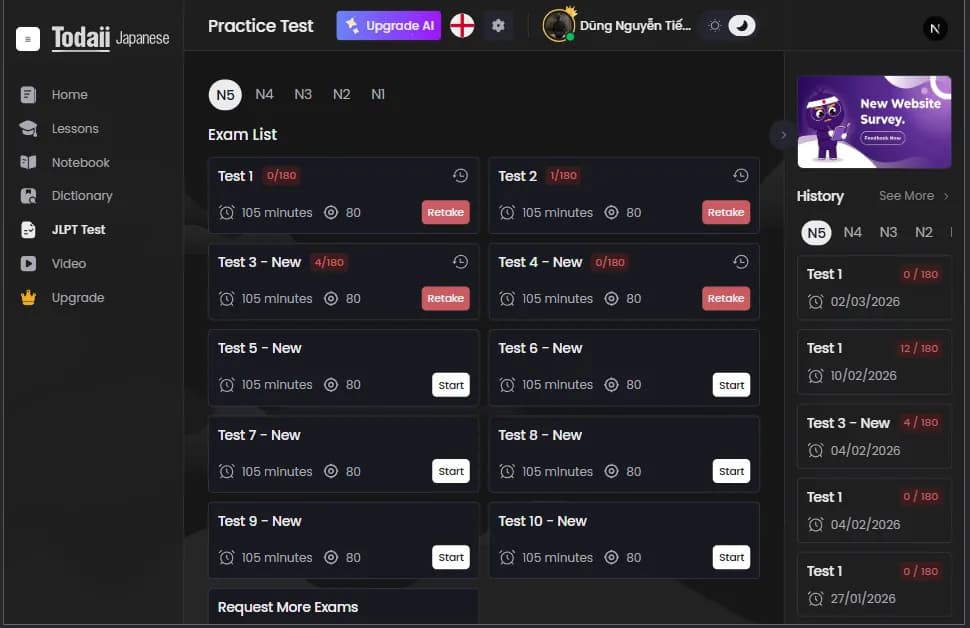Viewport: 970px width, 628px height.
Task: Open the settings gear icon
Action: (498, 26)
